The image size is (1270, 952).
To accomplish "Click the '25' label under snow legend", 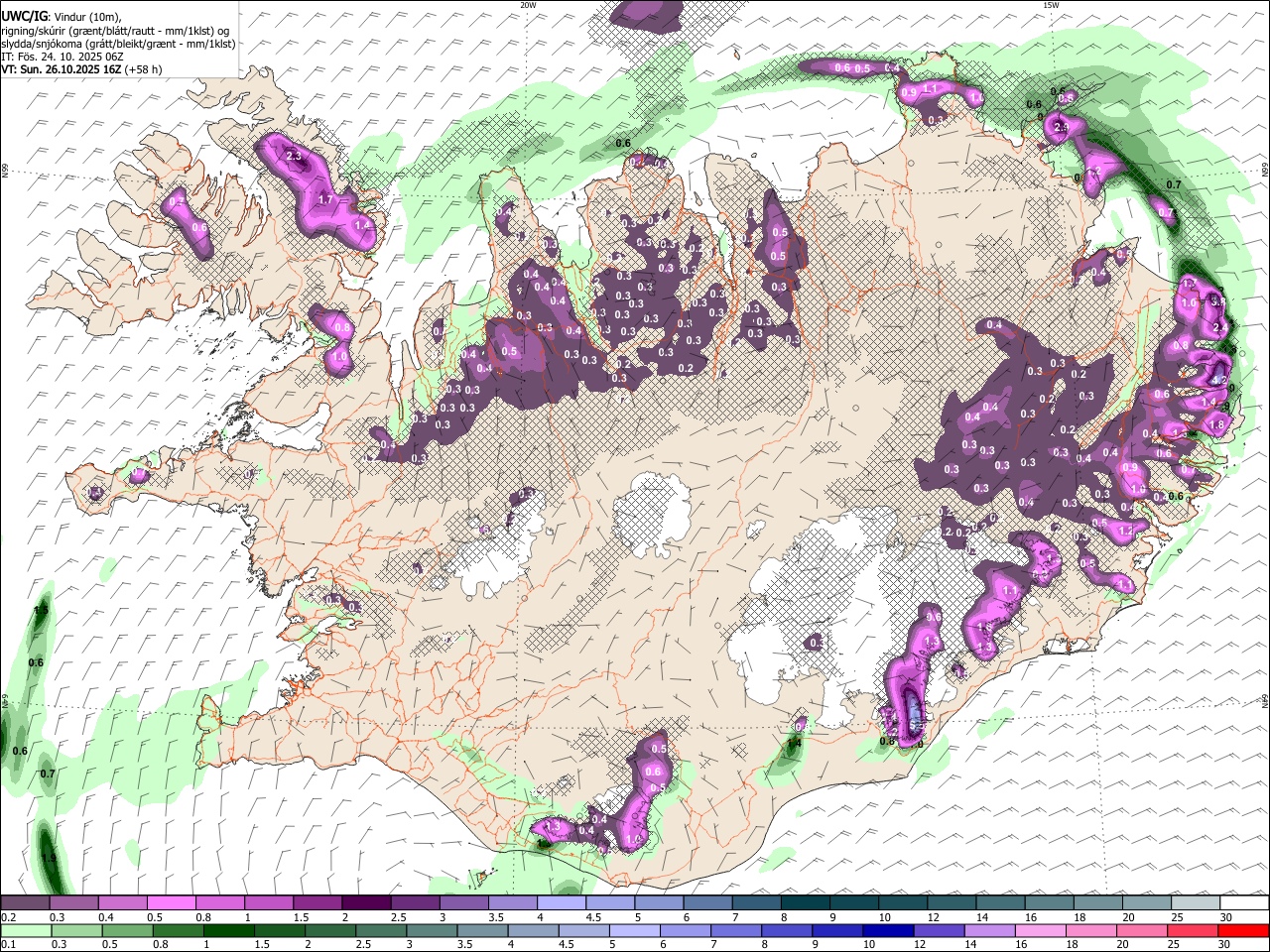I will [1177, 917].
